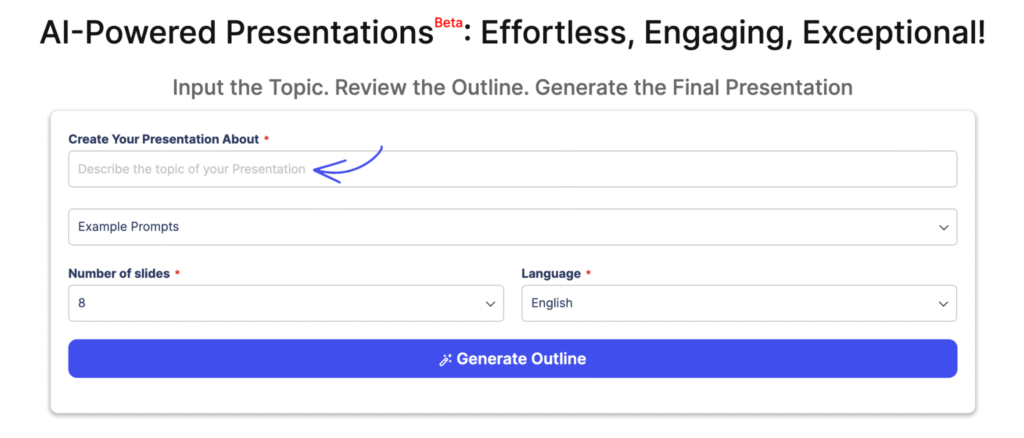The height and width of the screenshot is (438, 1024).
Task: Click the asterisk beside Create Your Presentation About
Action: (266, 139)
